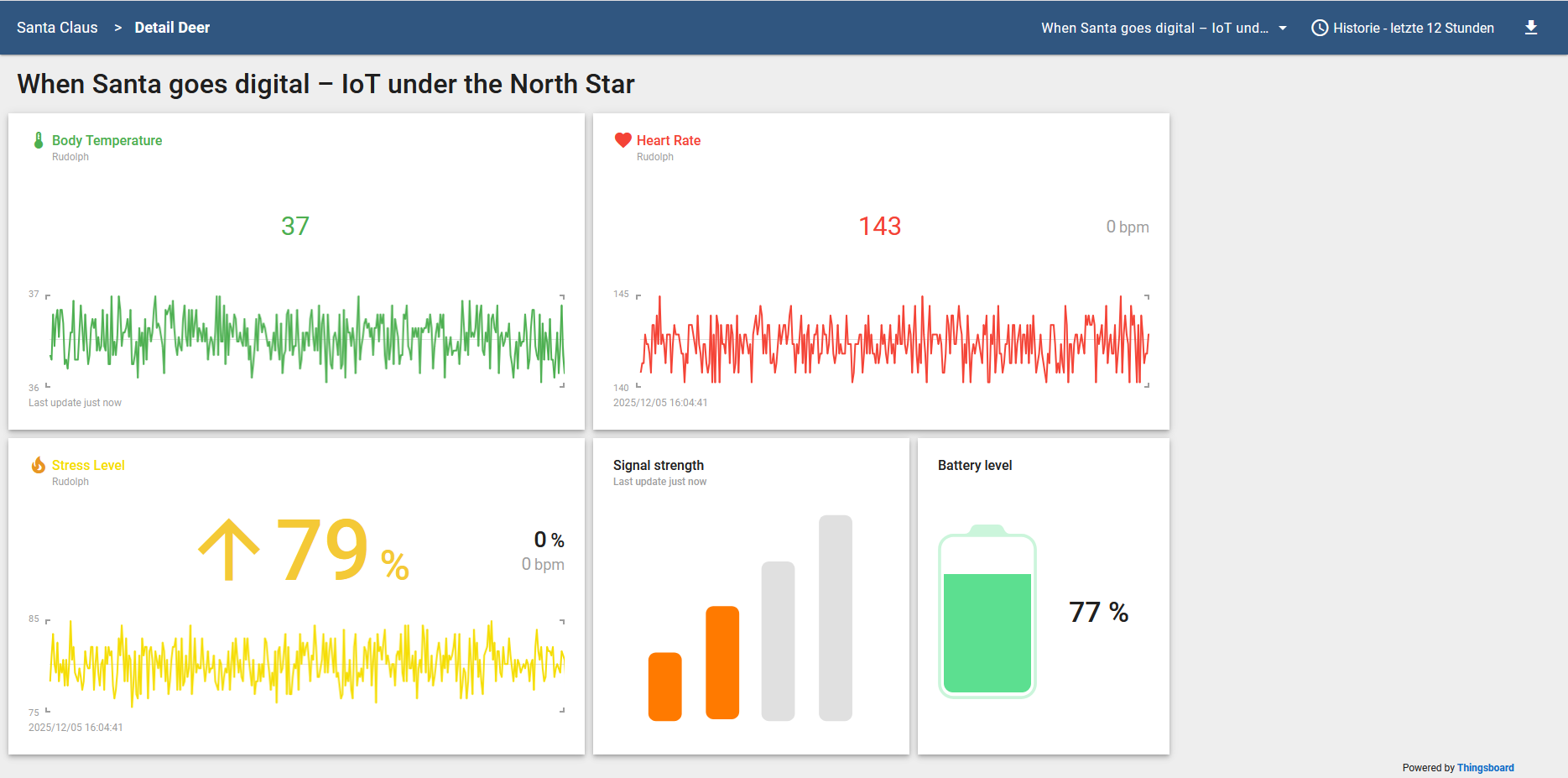Image resolution: width=1568 pixels, height=778 pixels.
Task: Click the shortest orange signal bar
Action: click(664, 686)
